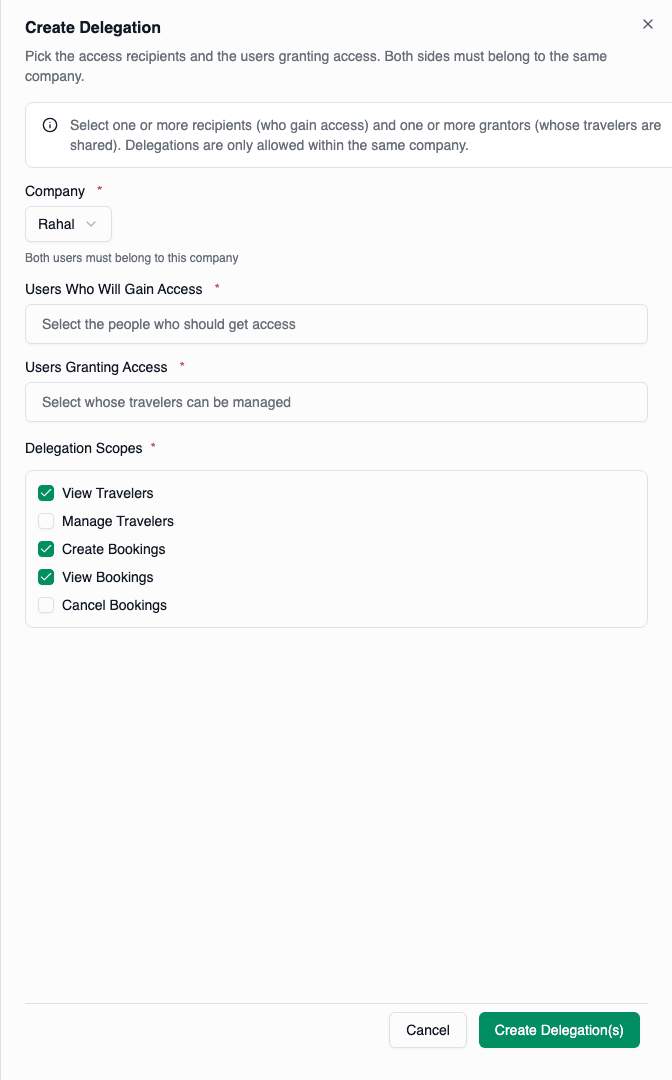Click the Create Delegation dialog title

[93, 27]
